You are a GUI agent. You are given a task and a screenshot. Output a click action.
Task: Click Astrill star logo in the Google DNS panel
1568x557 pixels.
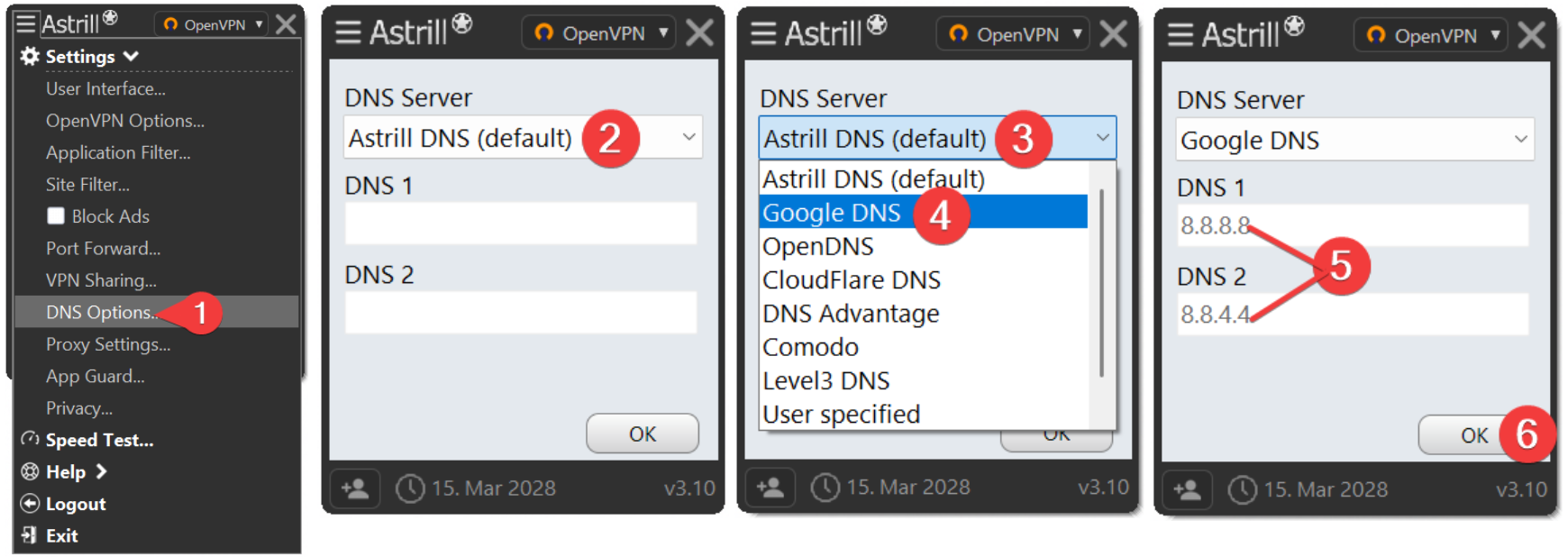click(x=1294, y=26)
